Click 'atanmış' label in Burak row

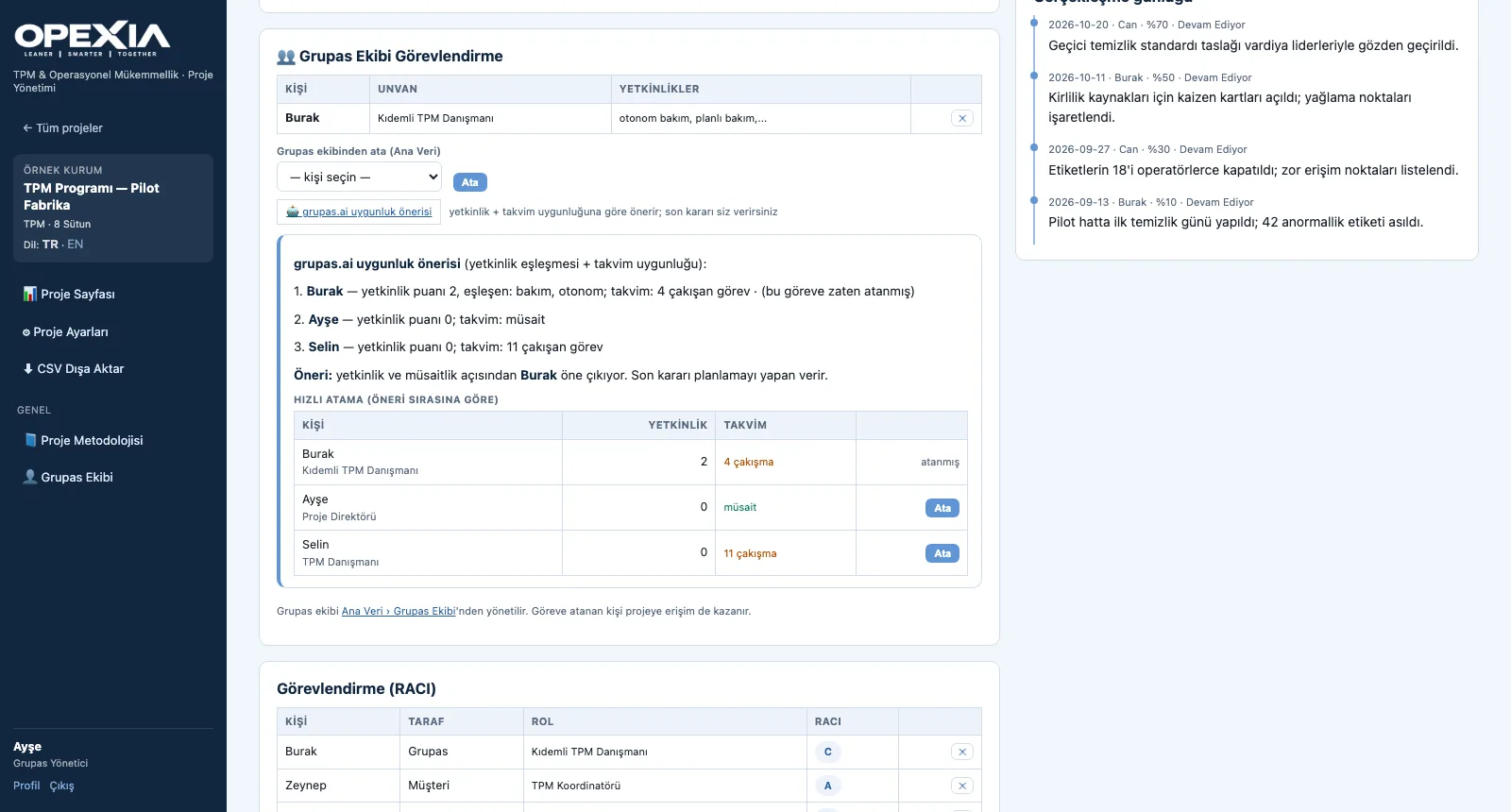[940, 463]
